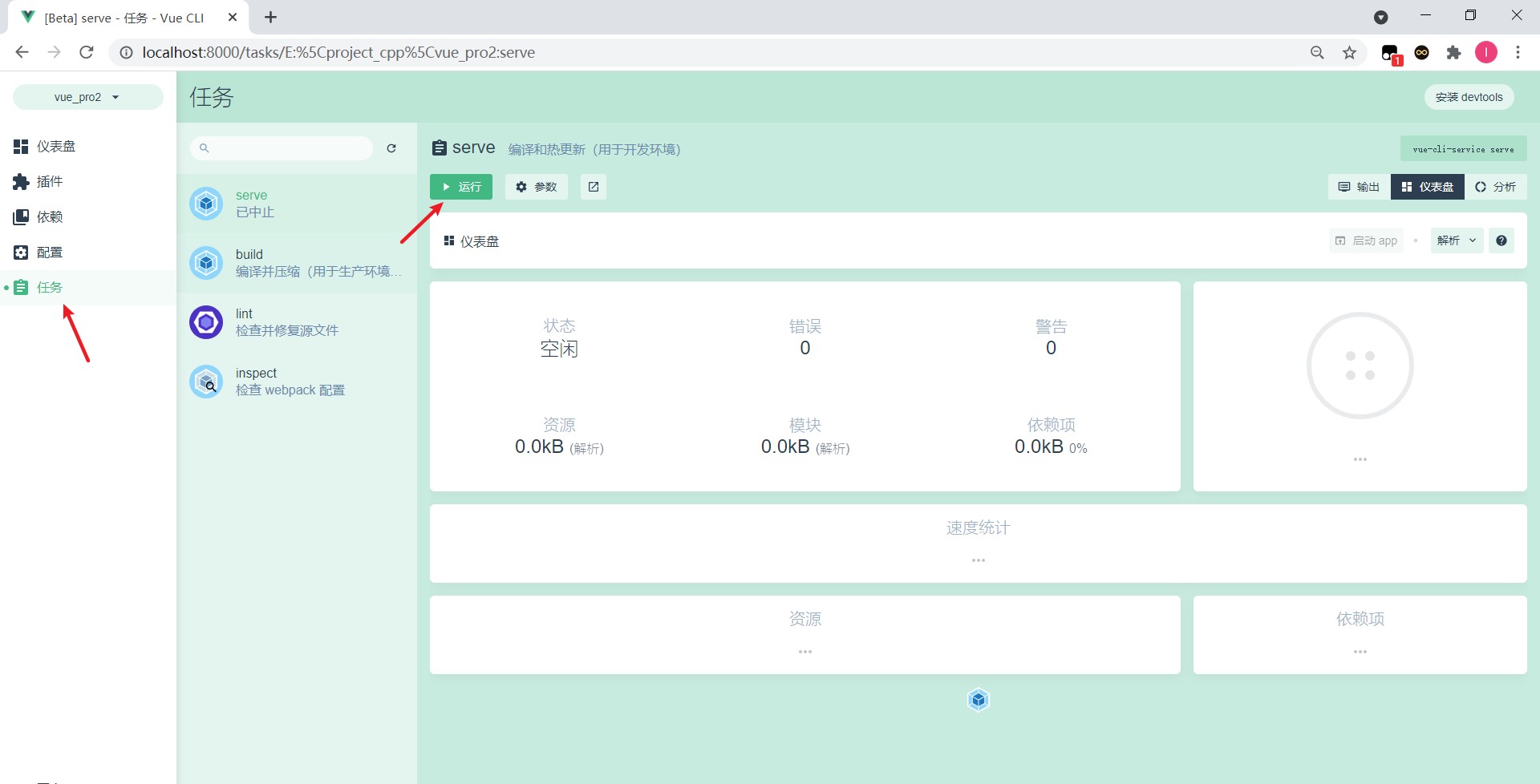Select the serve task
The width and height of the screenshot is (1540, 784).
pos(297,204)
